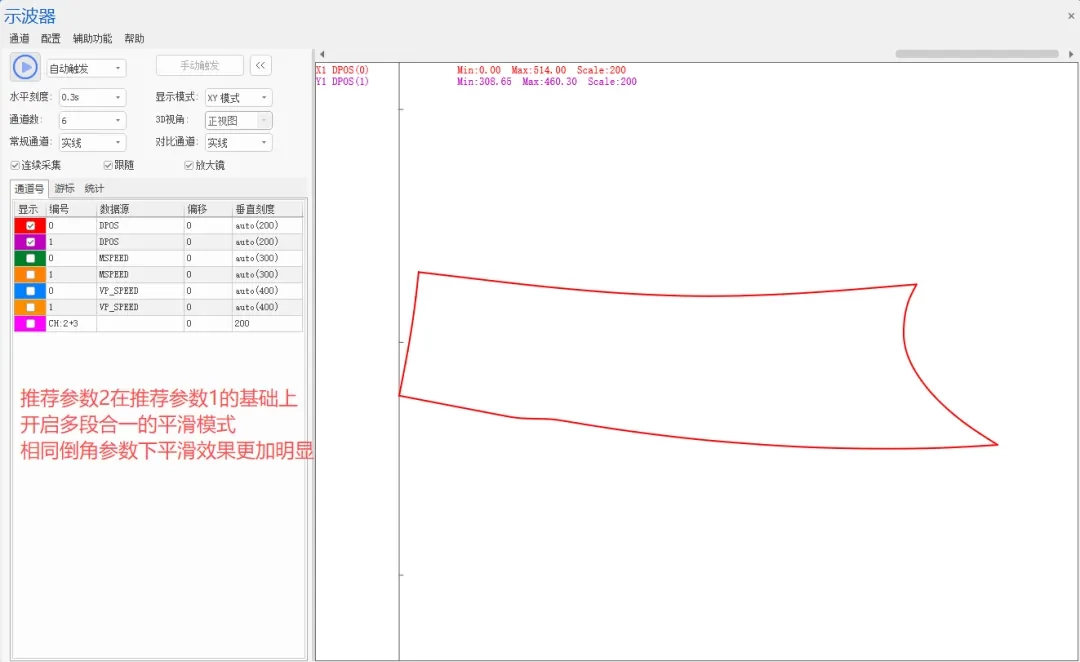Click the 数据源 column header
The width and height of the screenshot is (1080, 662).
tap(140, 209)
